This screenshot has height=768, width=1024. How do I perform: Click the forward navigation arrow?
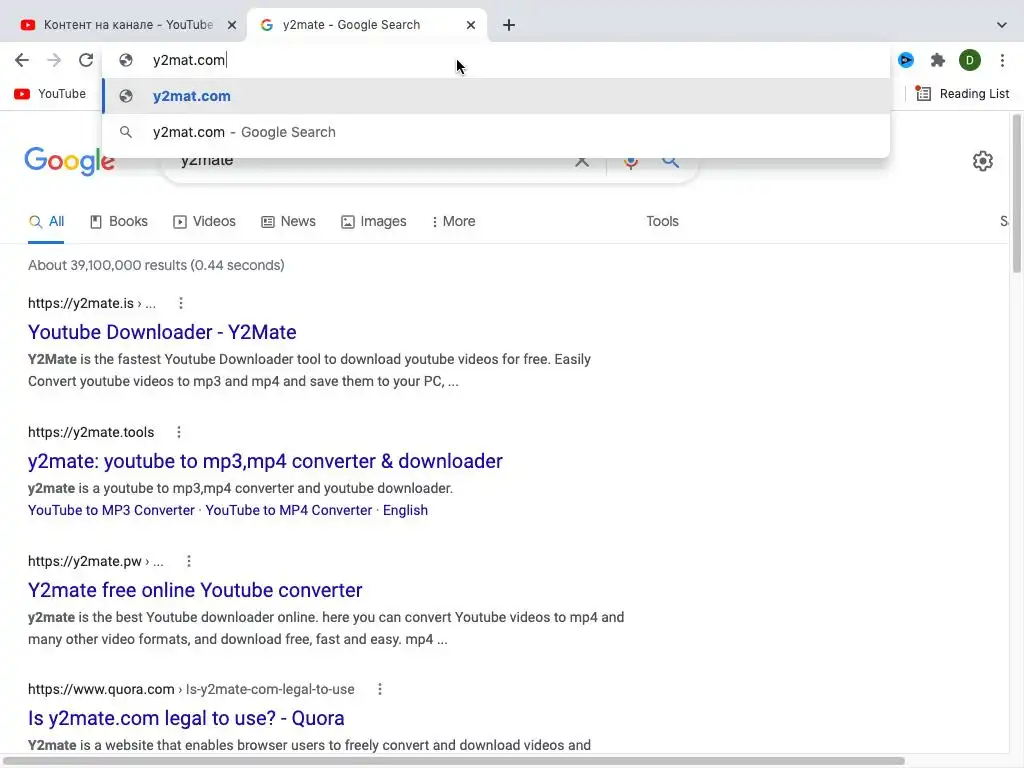[54, 60]
